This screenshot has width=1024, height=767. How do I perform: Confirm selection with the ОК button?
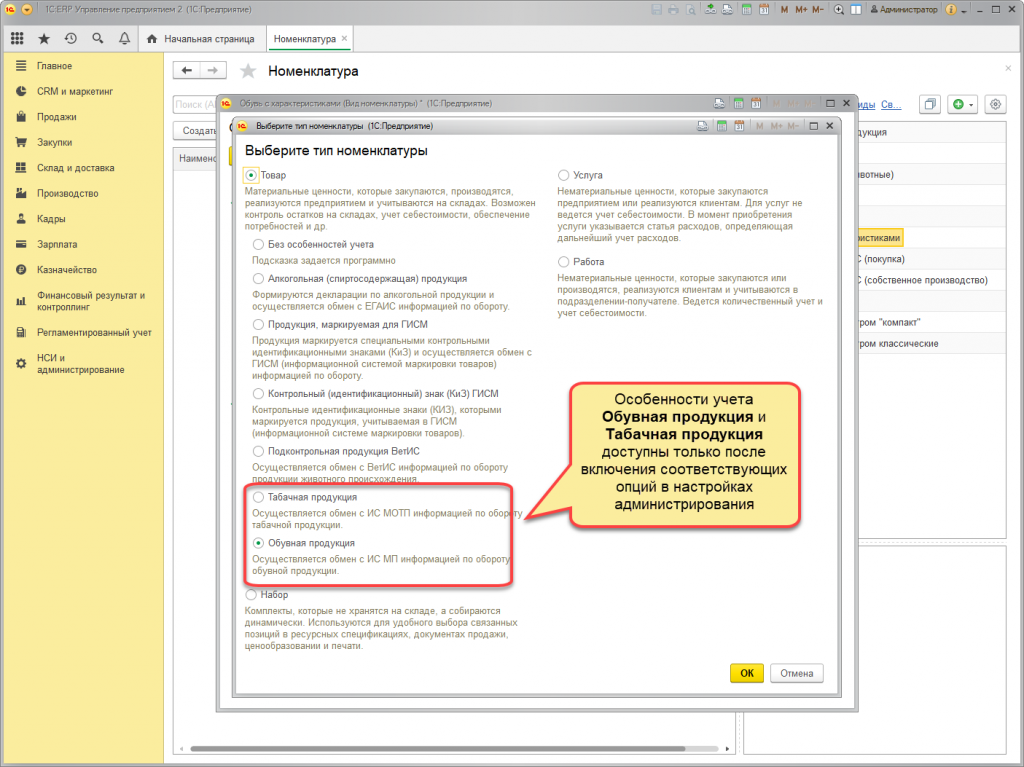pyautogui.click(x=746, y=673)
